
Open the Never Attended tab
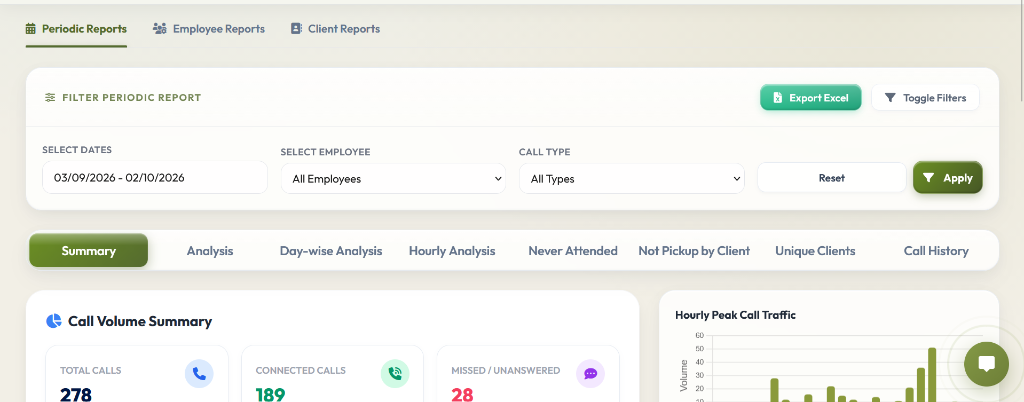(573, 251)
